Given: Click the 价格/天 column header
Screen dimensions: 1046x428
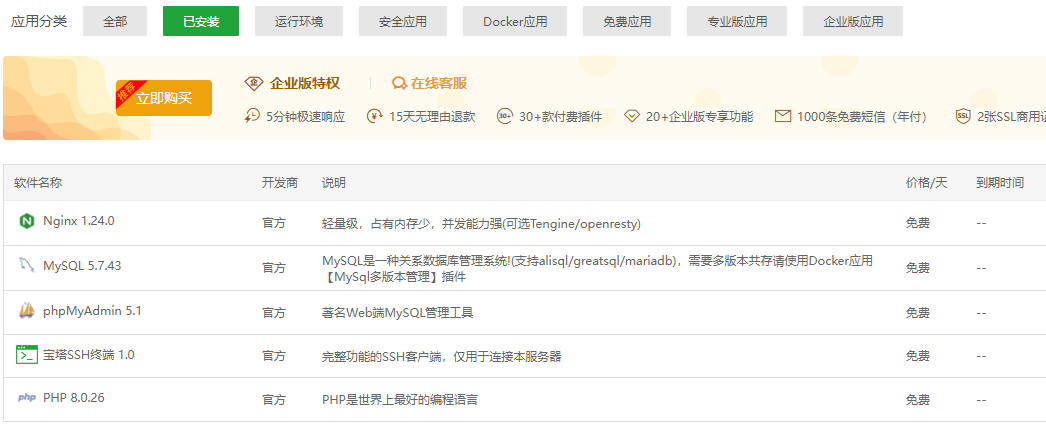Looking at the screenshot, I should pyautogui.click(x=927, y=183).
